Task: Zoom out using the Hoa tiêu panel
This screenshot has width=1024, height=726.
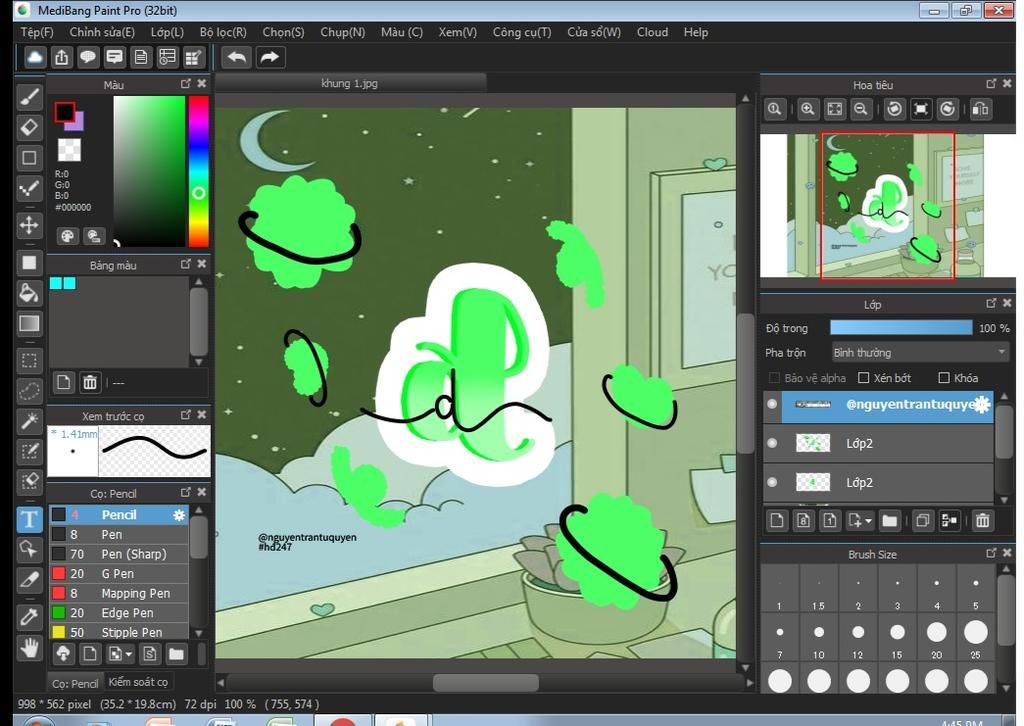Action: click(861, 109)
